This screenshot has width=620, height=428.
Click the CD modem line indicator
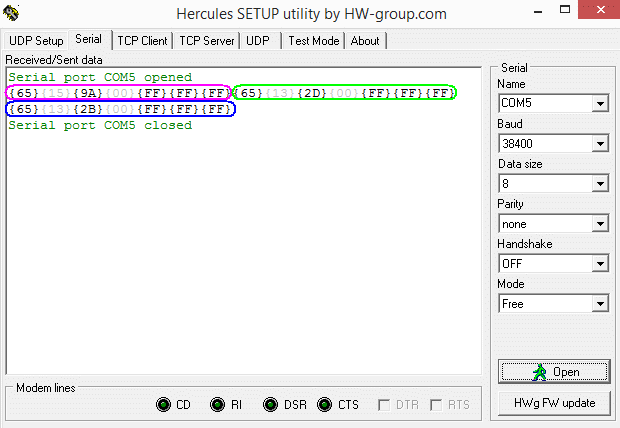tap(165, 405)
